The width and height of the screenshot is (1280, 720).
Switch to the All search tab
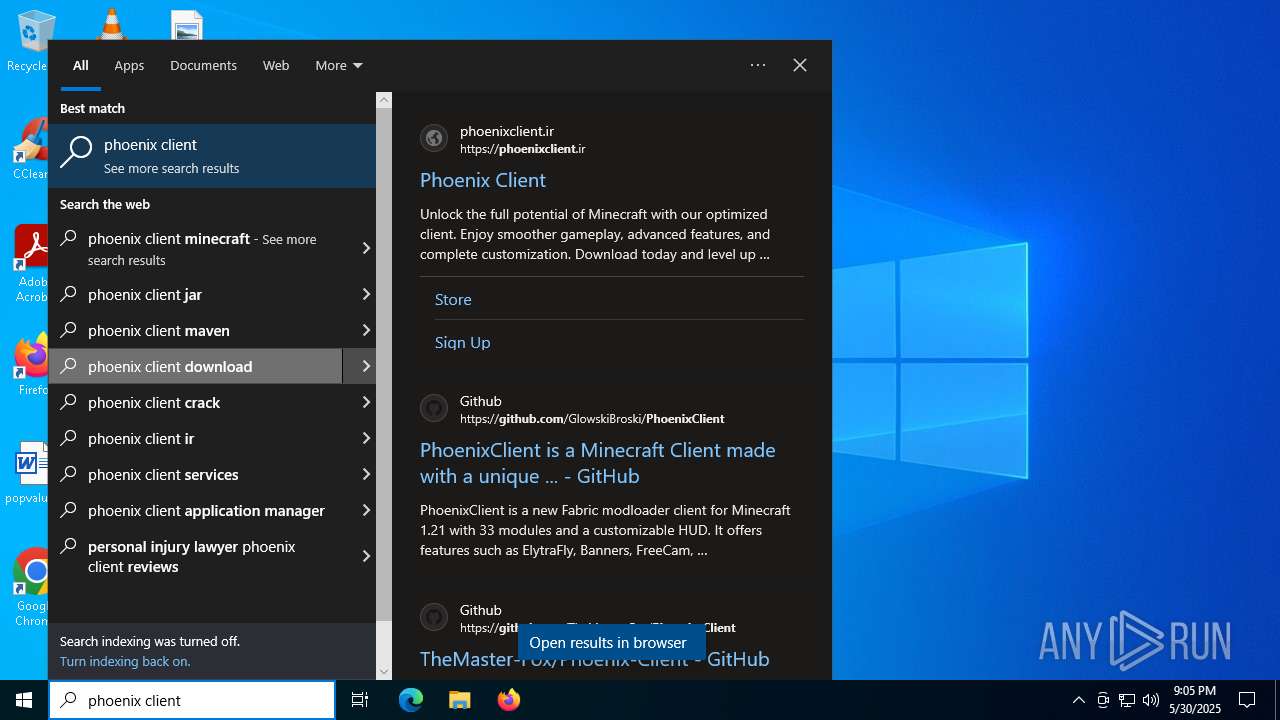coord(81,65)
